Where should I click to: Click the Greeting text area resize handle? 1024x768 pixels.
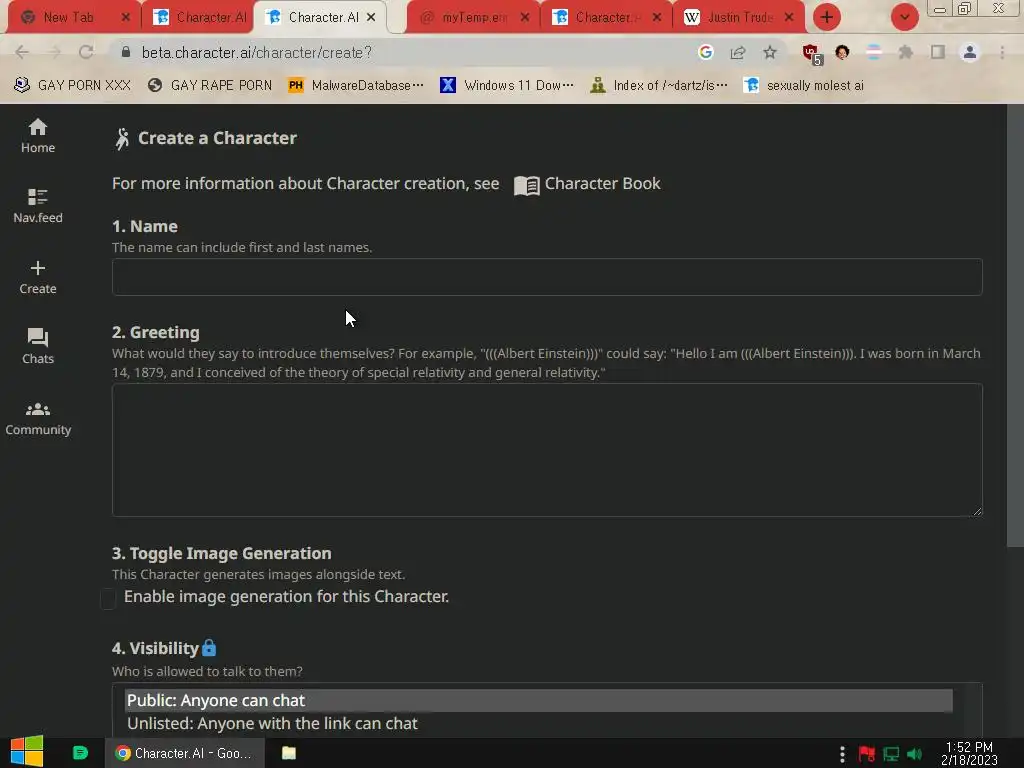click(977, 511)
